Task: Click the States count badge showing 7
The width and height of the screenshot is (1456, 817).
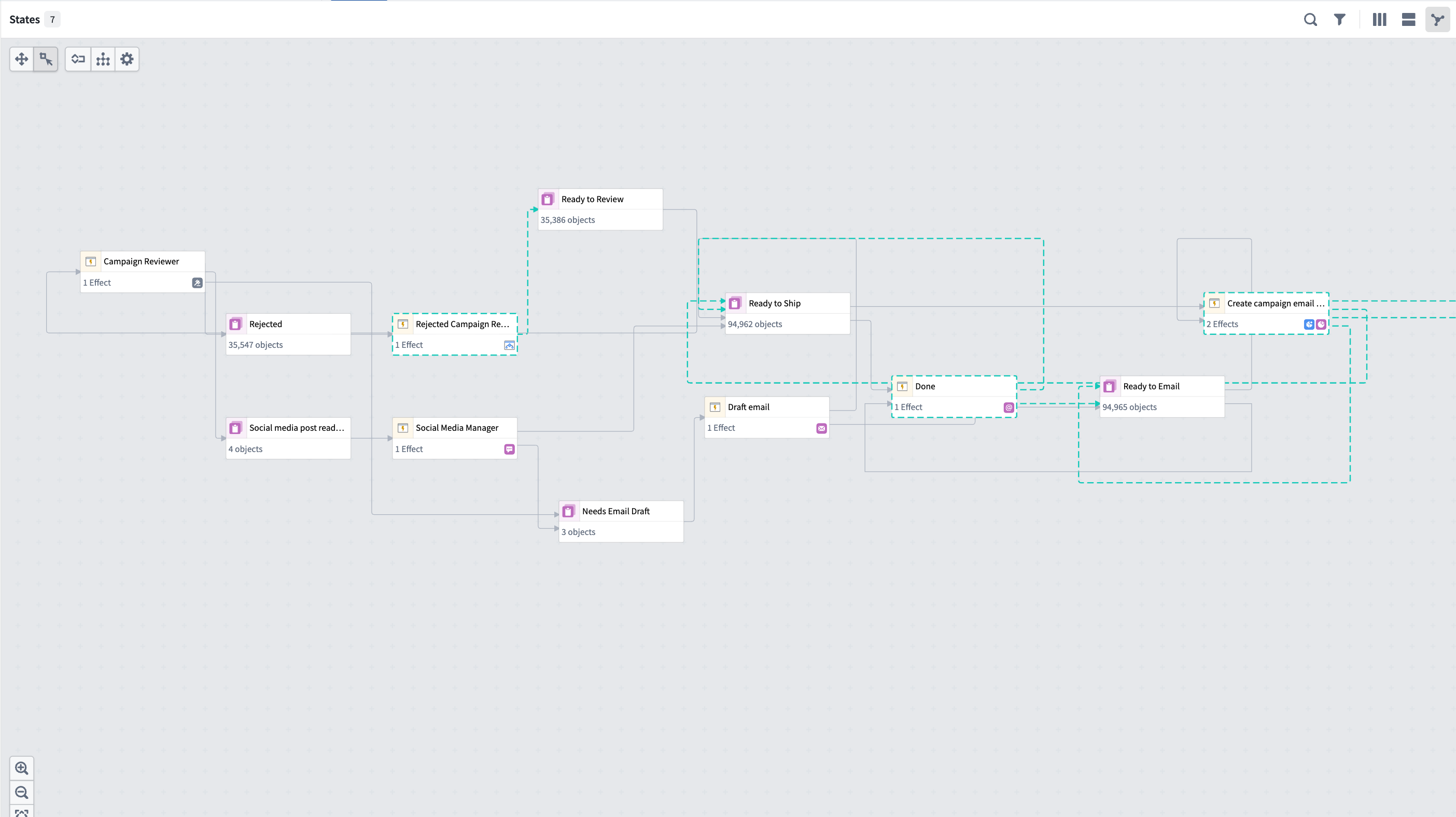Action: pyautogui.click(x=52, y=19)
